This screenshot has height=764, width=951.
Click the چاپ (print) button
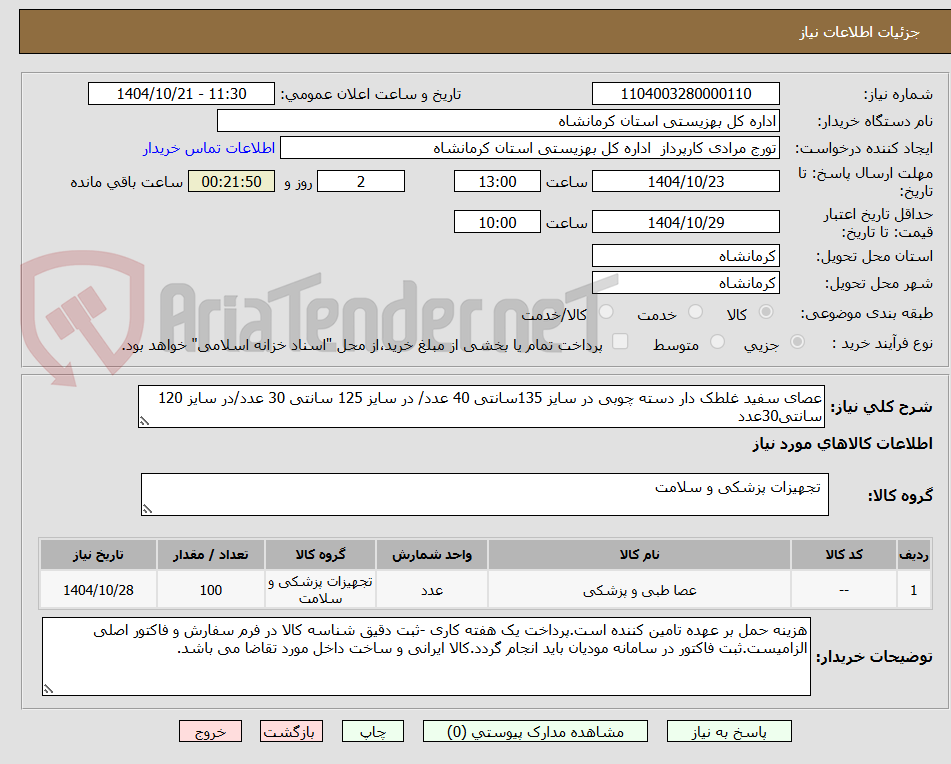point(374,731)
